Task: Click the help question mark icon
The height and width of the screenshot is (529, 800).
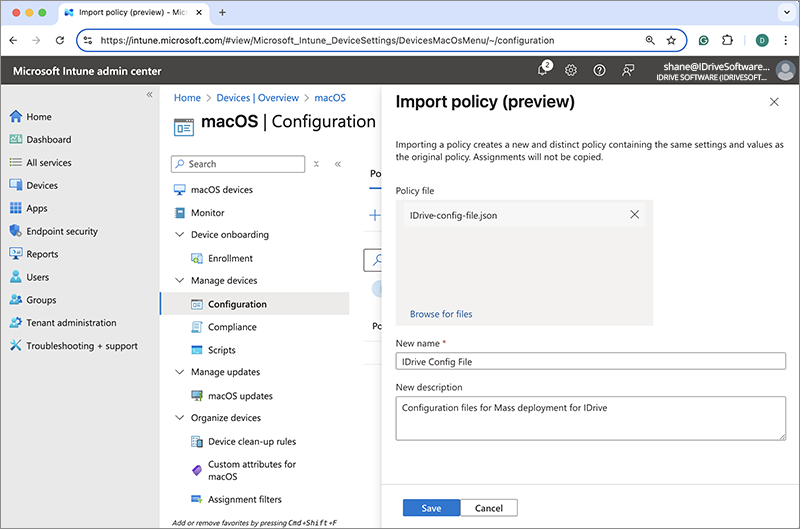Action: click(x=599, y=70)
